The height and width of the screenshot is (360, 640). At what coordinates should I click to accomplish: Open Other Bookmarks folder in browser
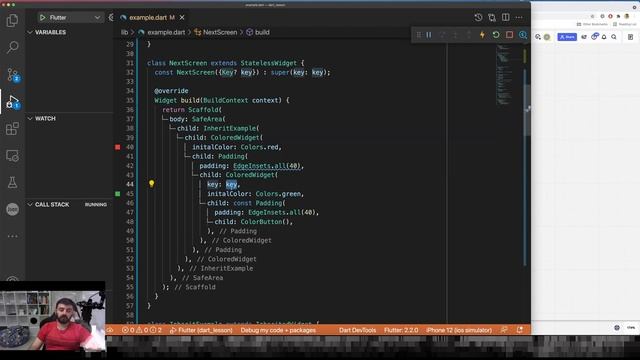(x=592, y=24)
